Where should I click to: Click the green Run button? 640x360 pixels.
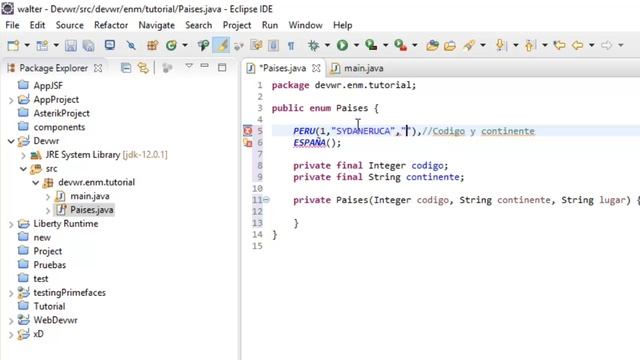coord(342,45)
